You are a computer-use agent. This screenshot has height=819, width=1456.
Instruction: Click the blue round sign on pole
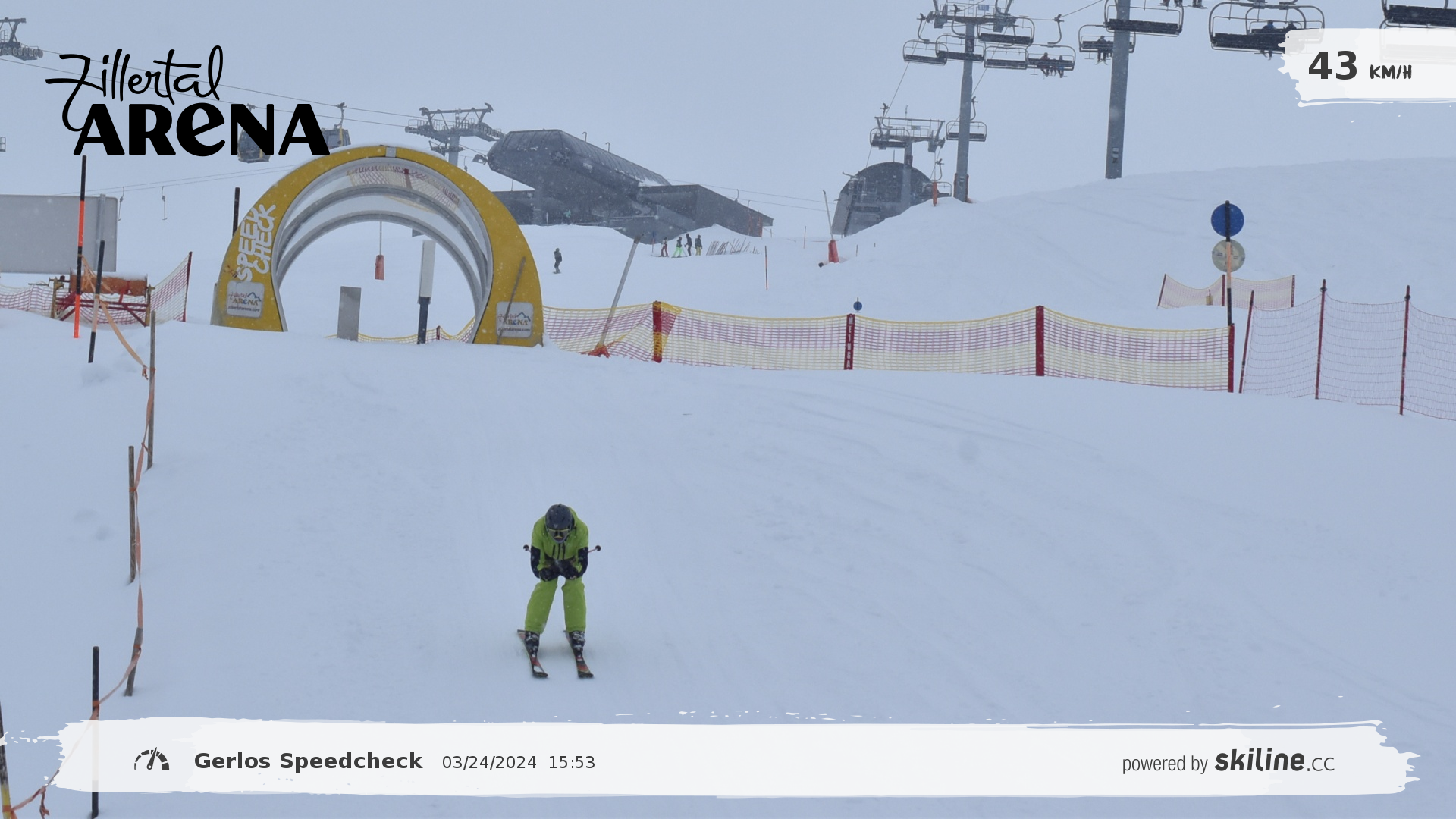click(1227, 220)
